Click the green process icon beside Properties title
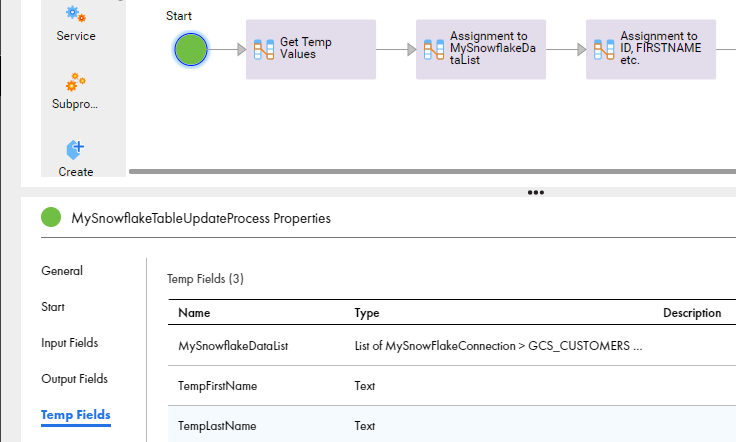Image resolution: width=736 pixels, height=442 pixels. point(51,217)
